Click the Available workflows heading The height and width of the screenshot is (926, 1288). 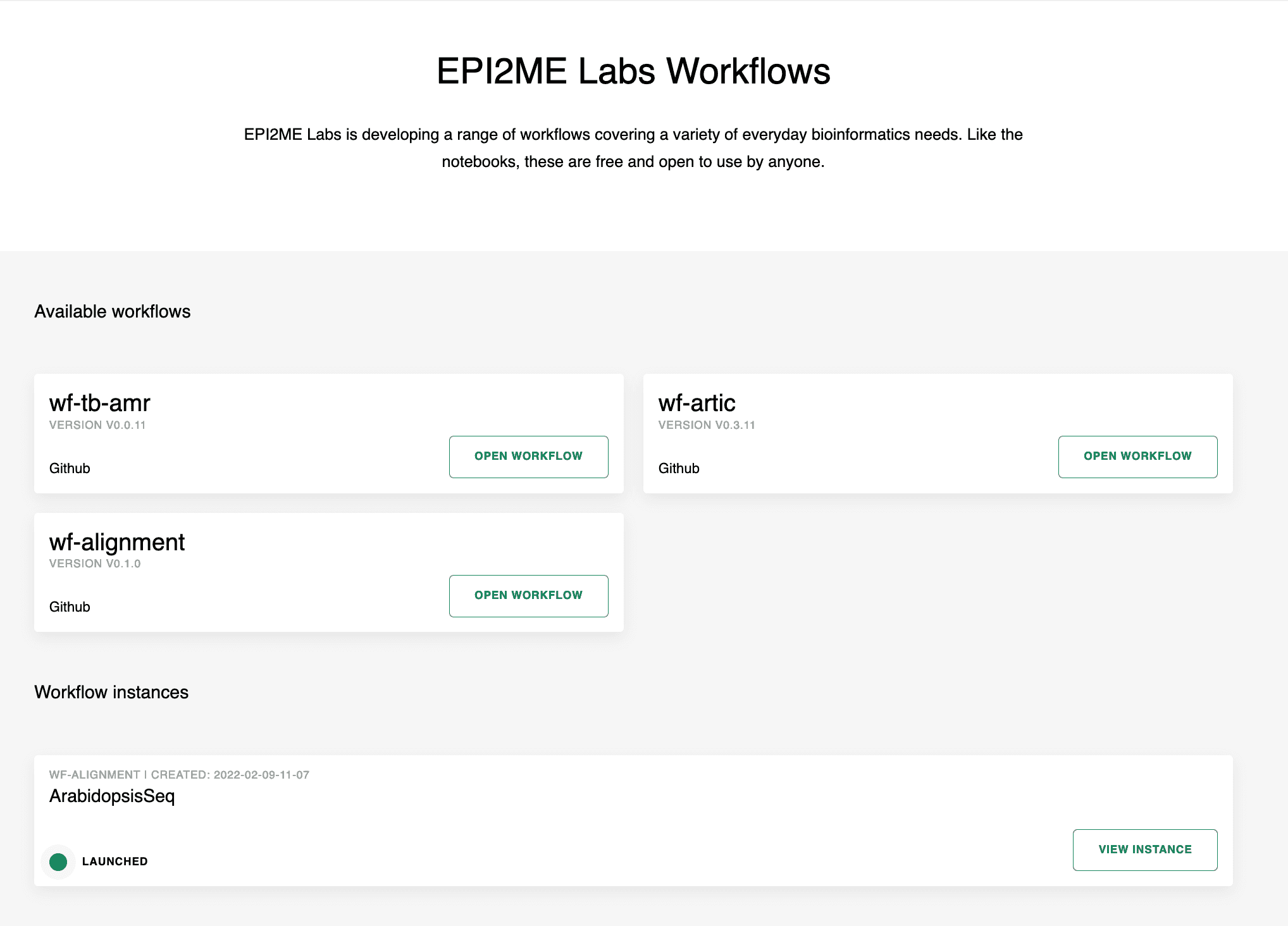(x=113, y=311)
